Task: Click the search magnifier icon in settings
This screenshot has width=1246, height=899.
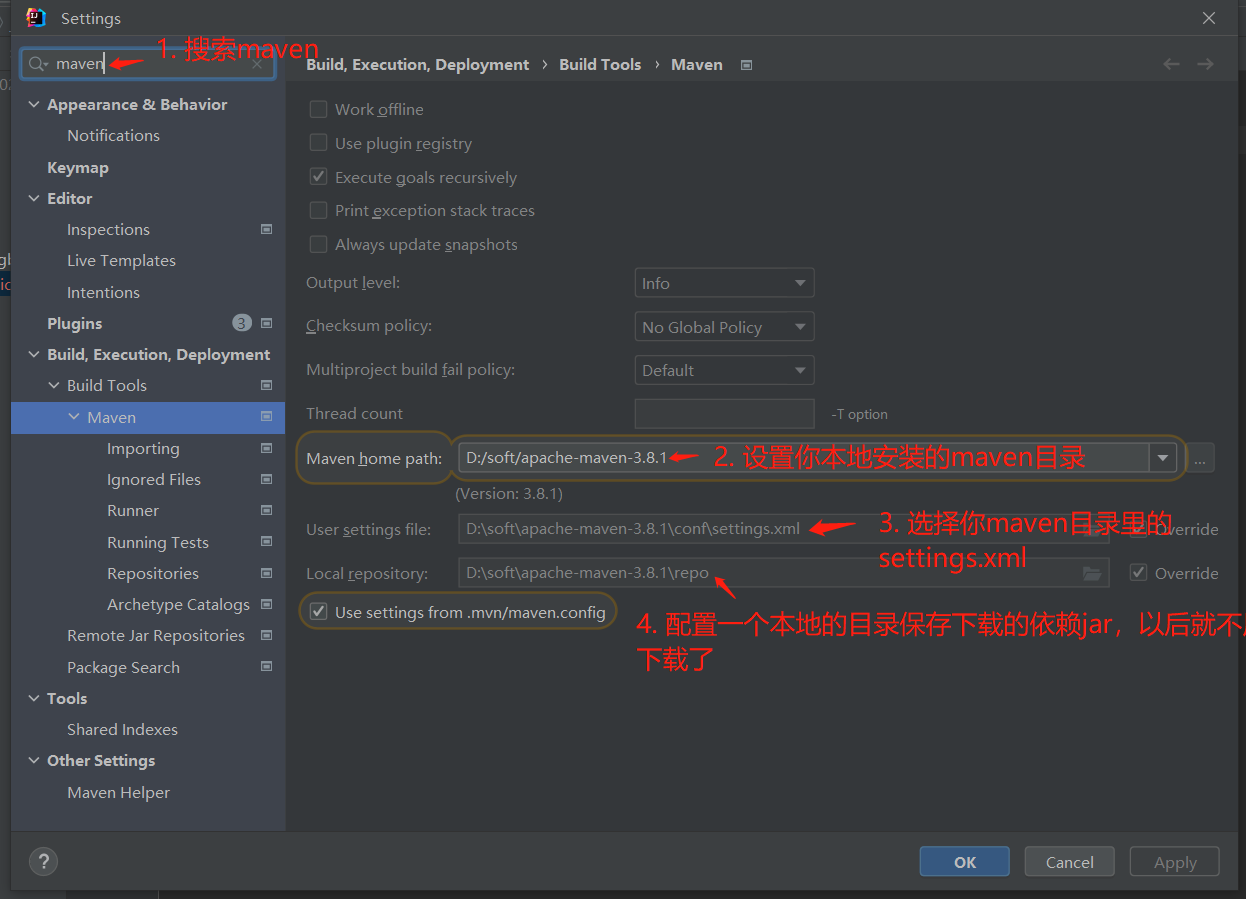Action: point(38,64)
